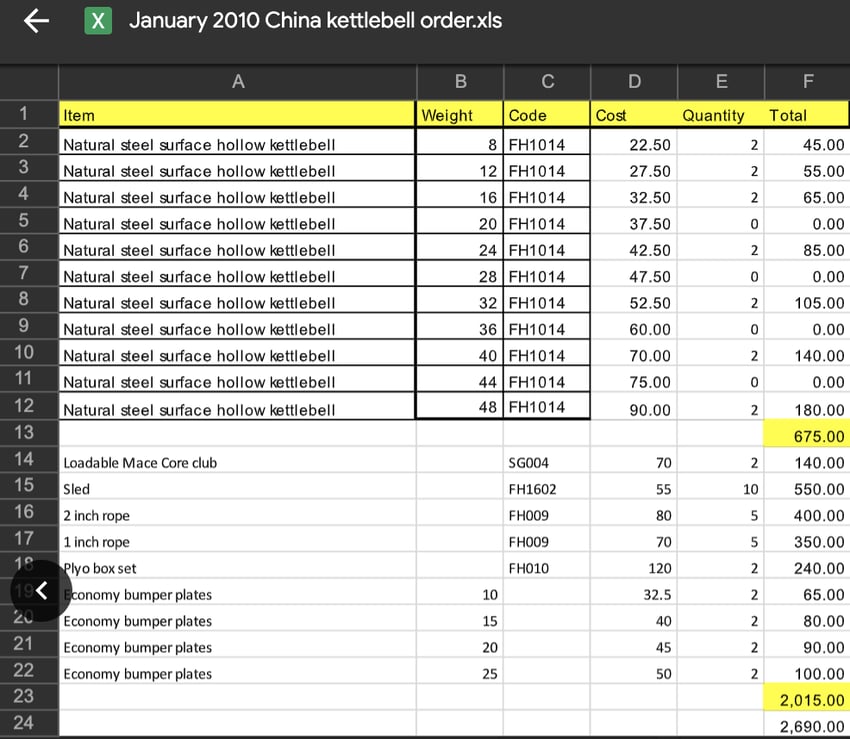Select row 24 header
Image resolution: width=850 pixels, height=739 pixels.
29,723
